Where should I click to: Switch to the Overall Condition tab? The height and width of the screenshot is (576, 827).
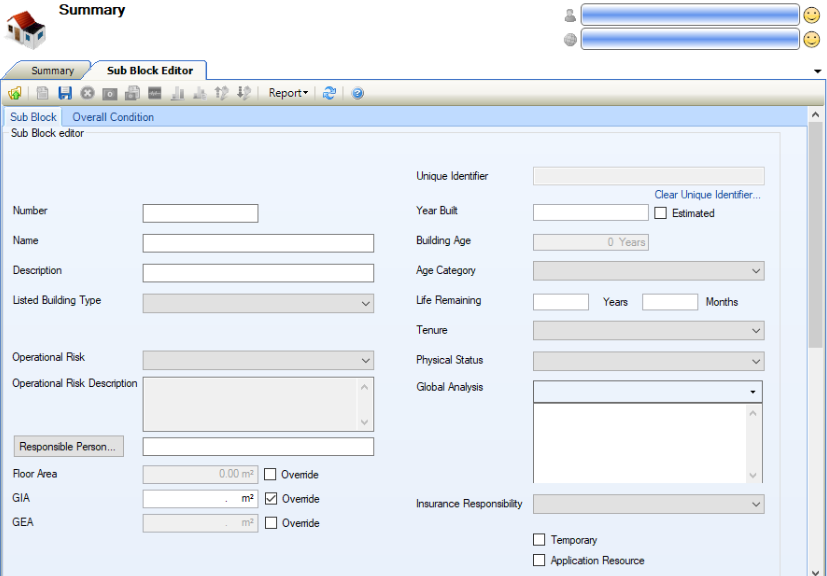113,117
